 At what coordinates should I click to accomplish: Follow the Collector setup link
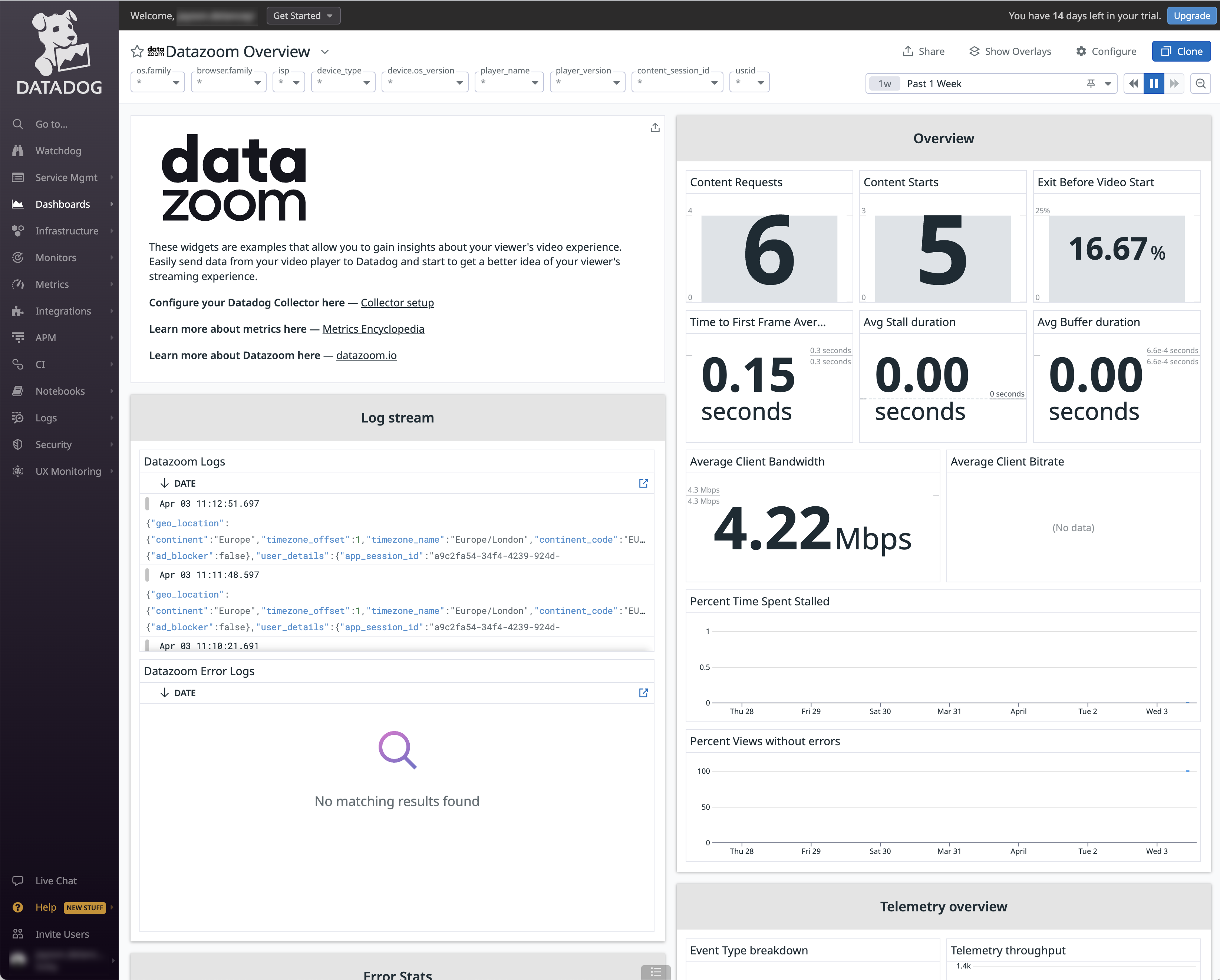(x=397, y=303)
